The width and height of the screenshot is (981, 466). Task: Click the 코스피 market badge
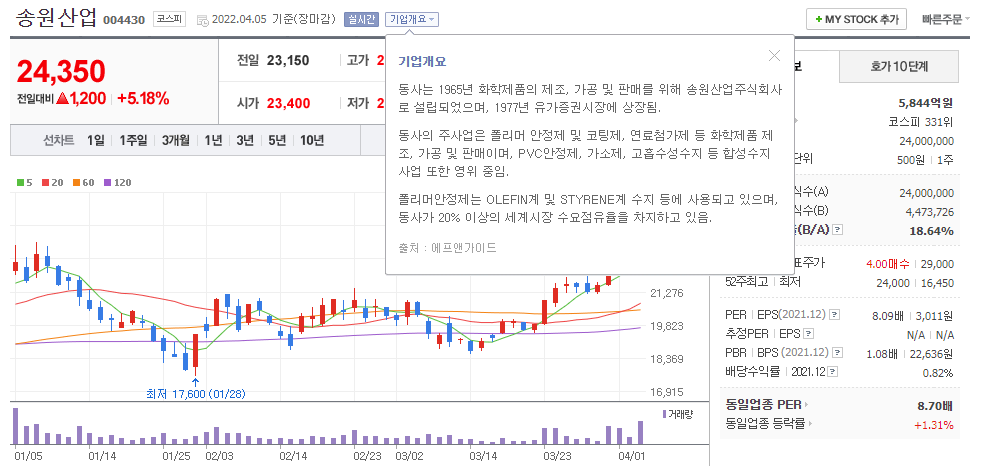coord(170,19)
